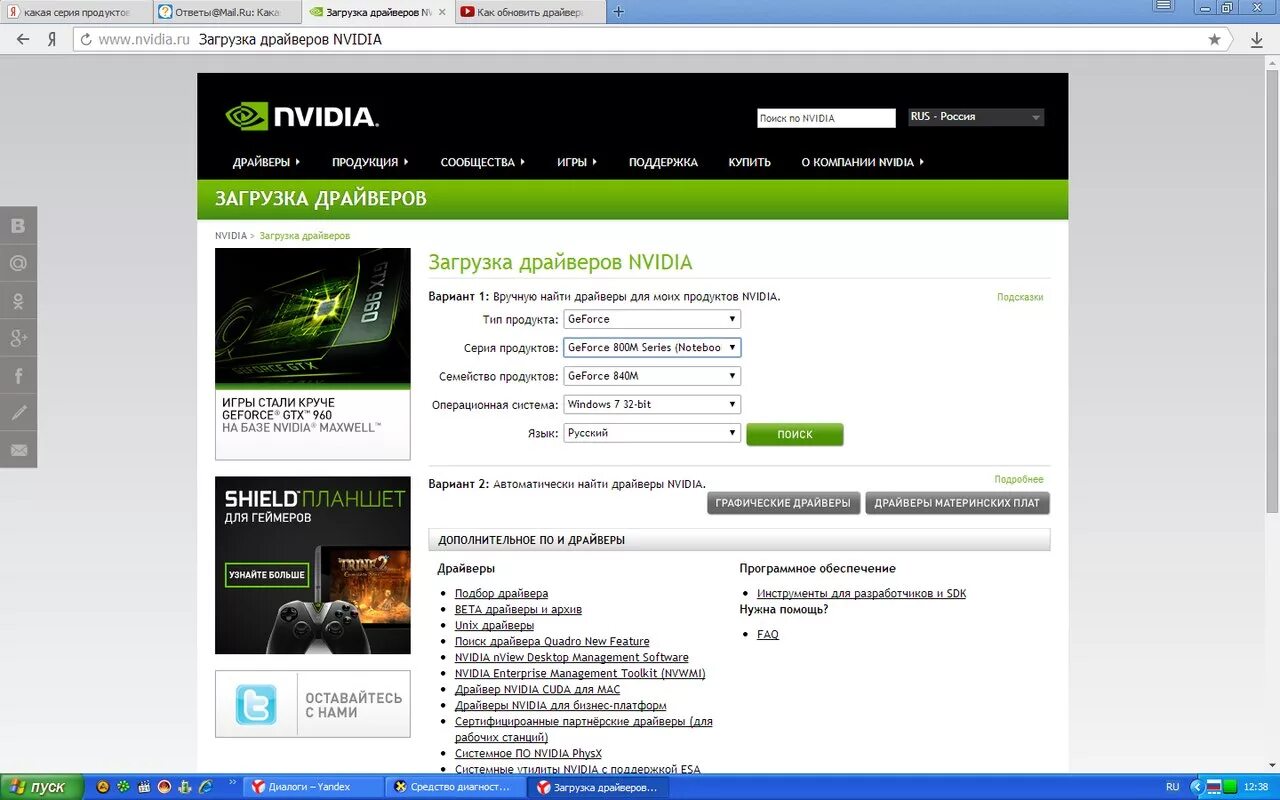This screenshot has width=1280, height=800.
Task: Open the 'Поддержка' navigation item
Action: (x=663, y=162)
